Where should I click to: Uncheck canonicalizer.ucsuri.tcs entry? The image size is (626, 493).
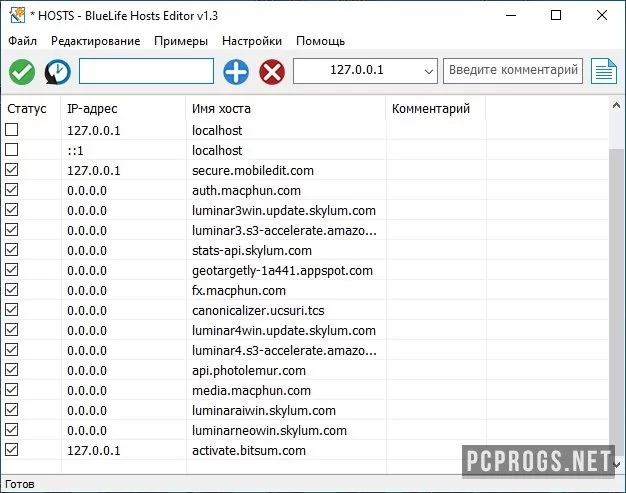[12, 309]
